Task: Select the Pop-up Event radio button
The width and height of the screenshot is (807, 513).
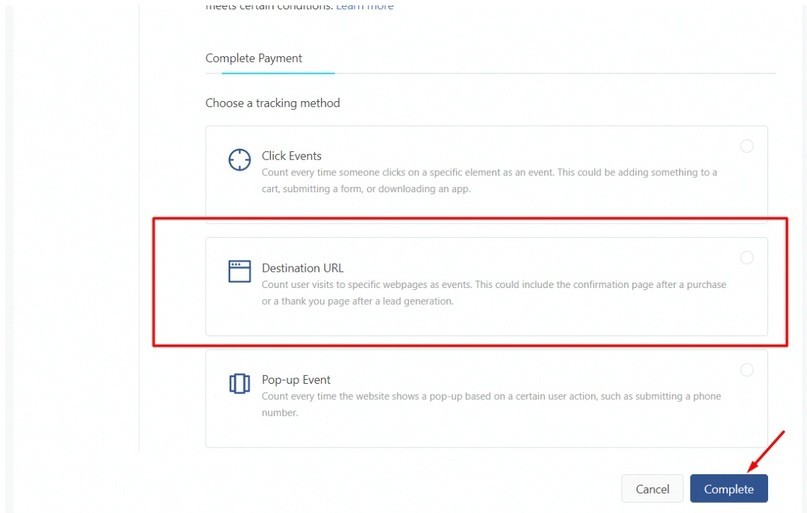Action: 747,370
